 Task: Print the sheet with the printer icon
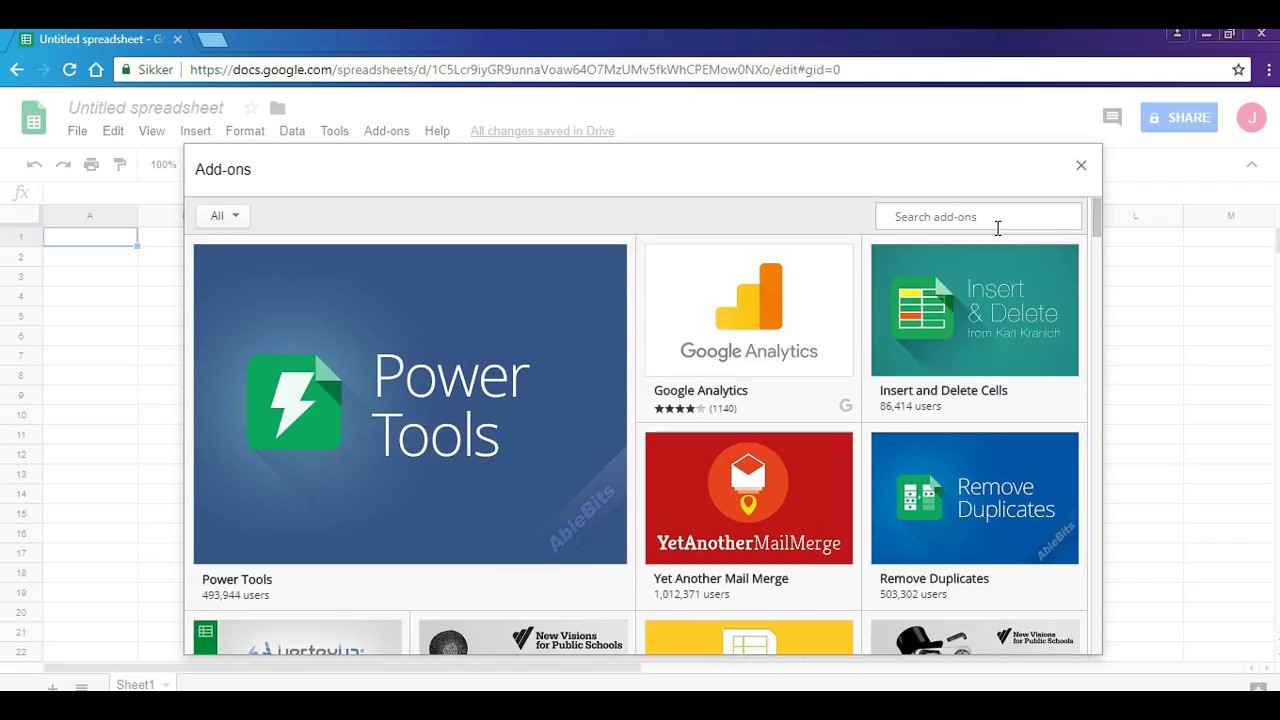pos(91,164)
